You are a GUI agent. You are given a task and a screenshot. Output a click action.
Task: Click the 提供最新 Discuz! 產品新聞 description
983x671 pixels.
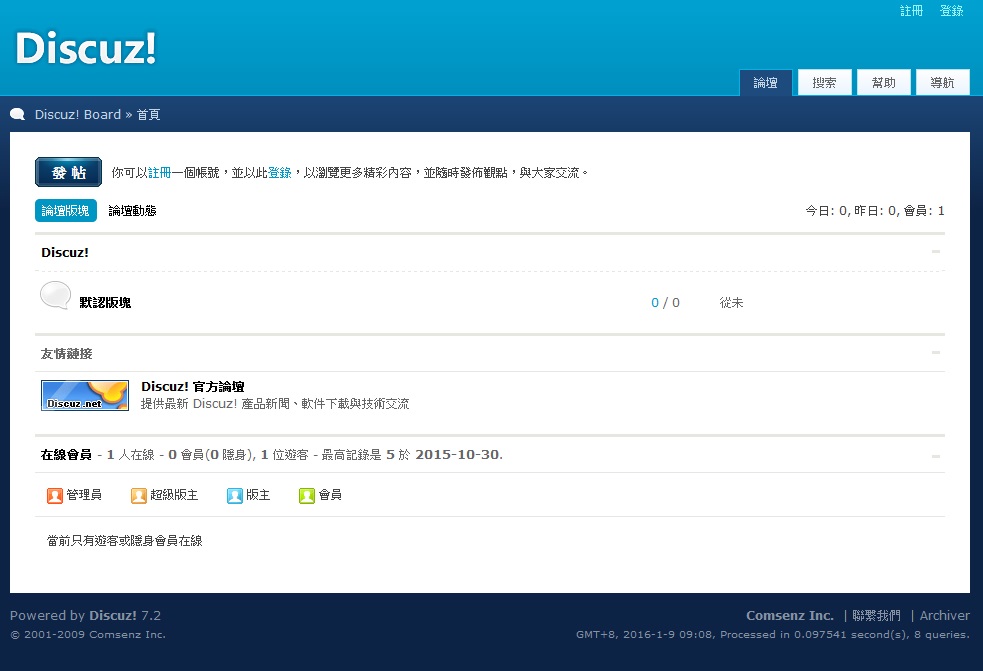pyautogui.click(x=275, y=404)
